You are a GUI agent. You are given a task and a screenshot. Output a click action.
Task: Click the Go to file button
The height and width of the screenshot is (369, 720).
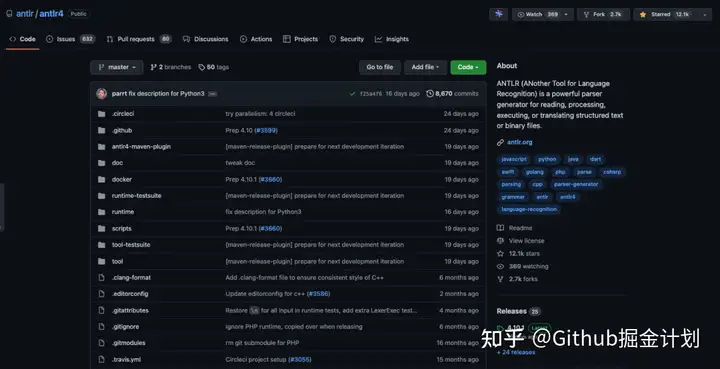tap(380, 67)
